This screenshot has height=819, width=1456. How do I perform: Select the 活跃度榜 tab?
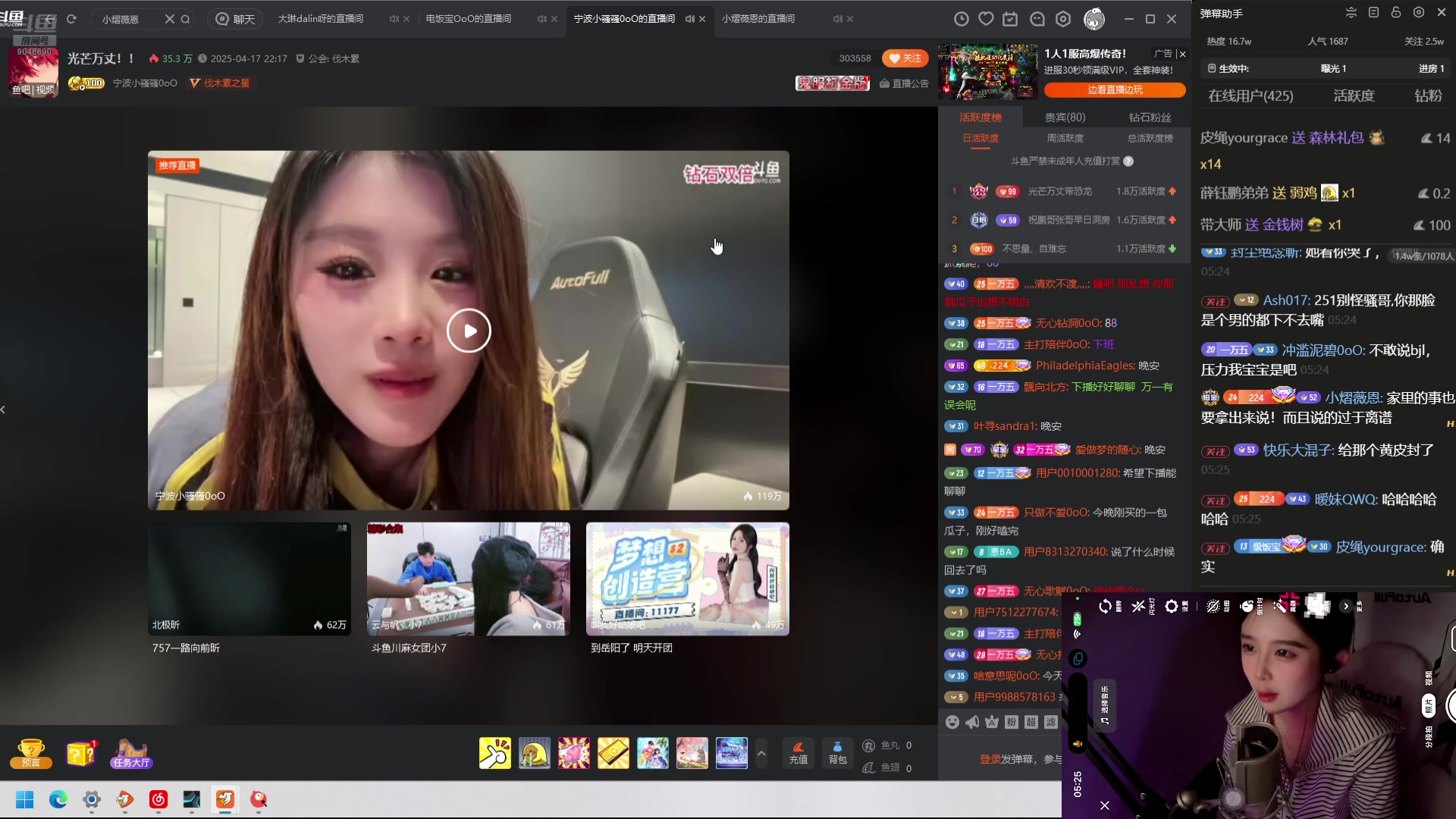pyautogui.click(x=981, y=118)
